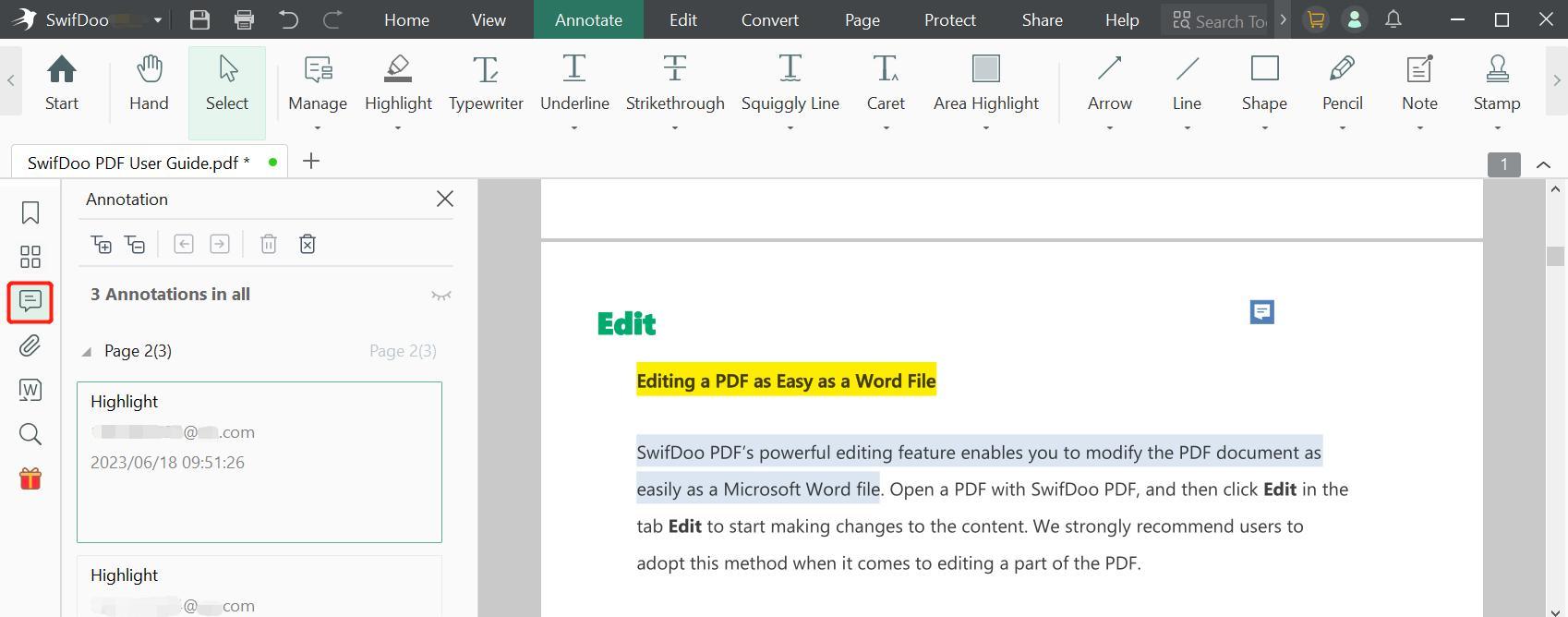Open the Word conversion sidebar icon
Viewport: 1568px width, 617px height.
30,390
